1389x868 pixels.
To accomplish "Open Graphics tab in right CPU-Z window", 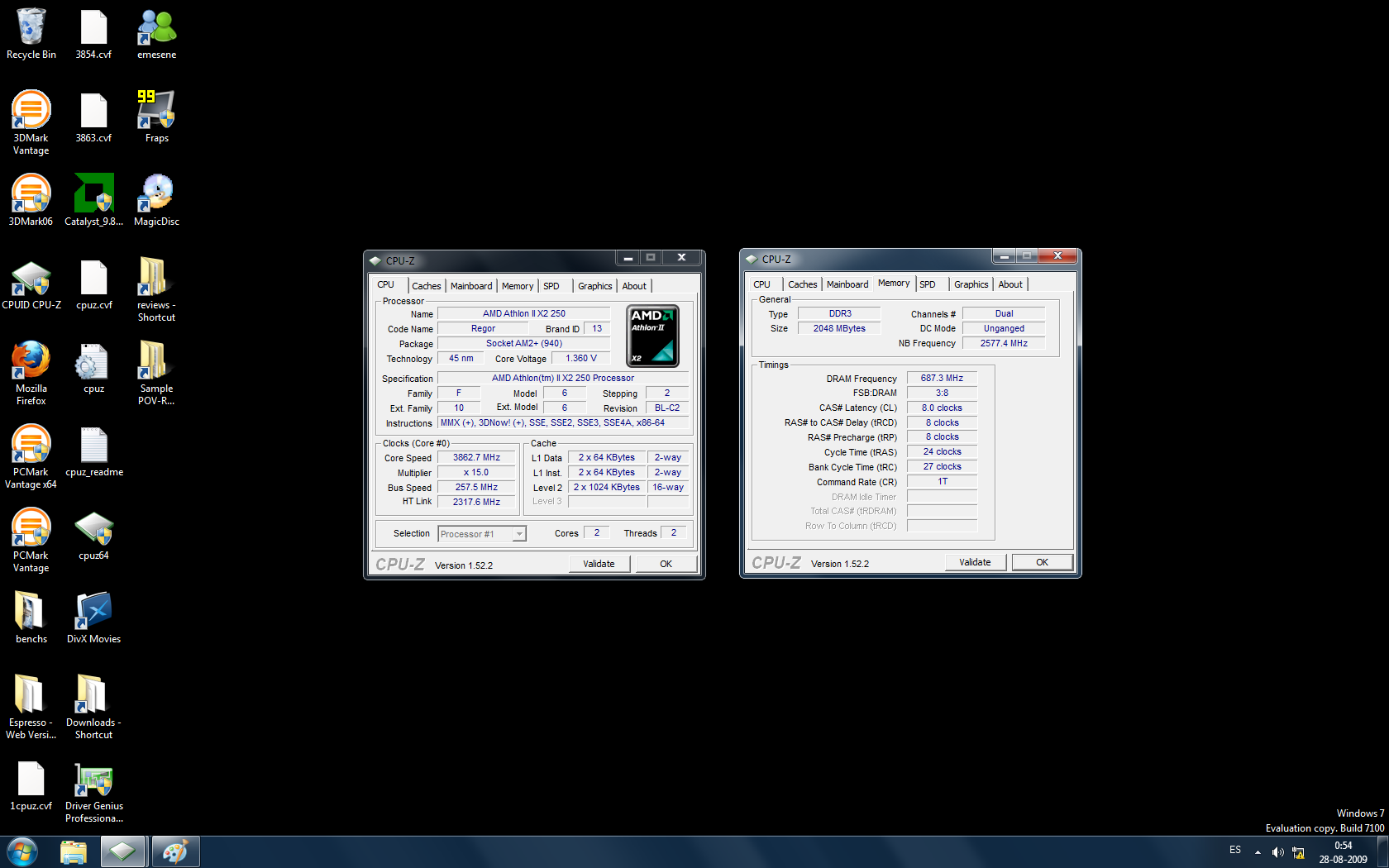I will (x=971, y=284).
